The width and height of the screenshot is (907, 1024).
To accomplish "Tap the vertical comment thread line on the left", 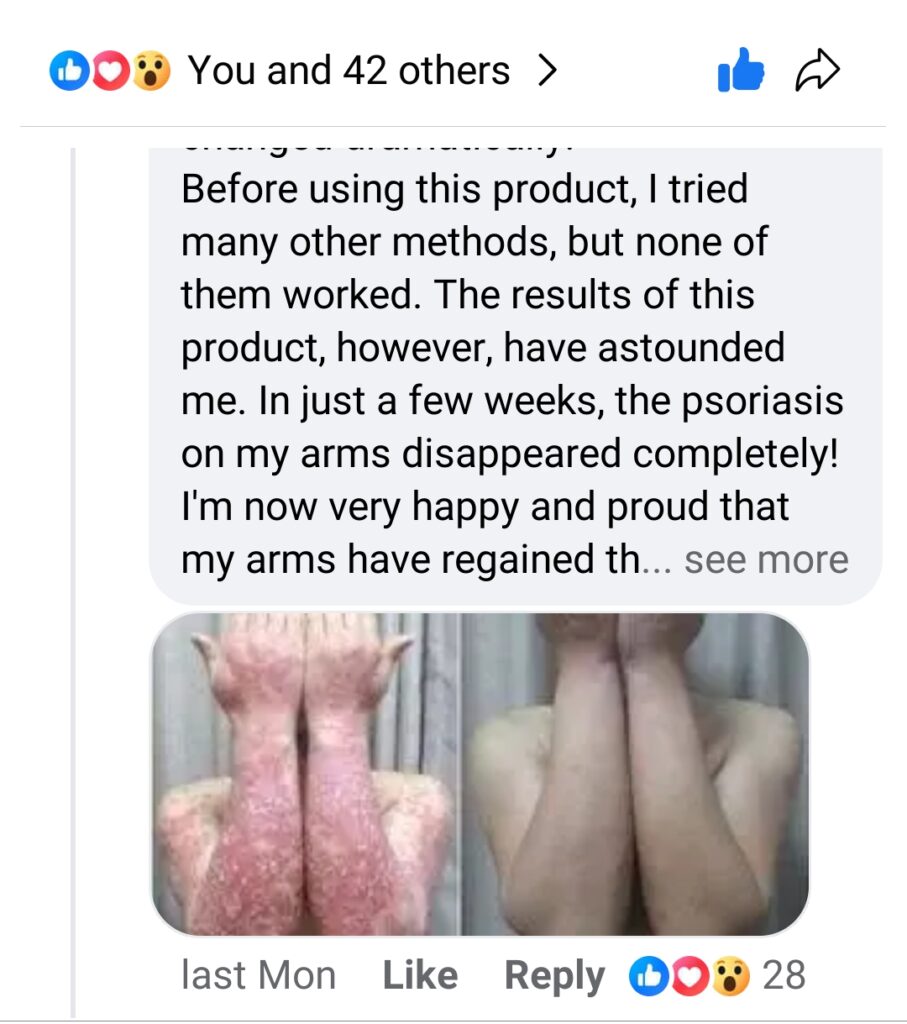I will pos(73,580).
